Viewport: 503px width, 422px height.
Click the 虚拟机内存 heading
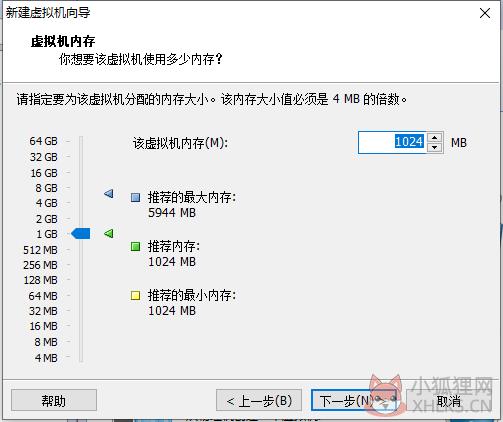tap(63, 42)
